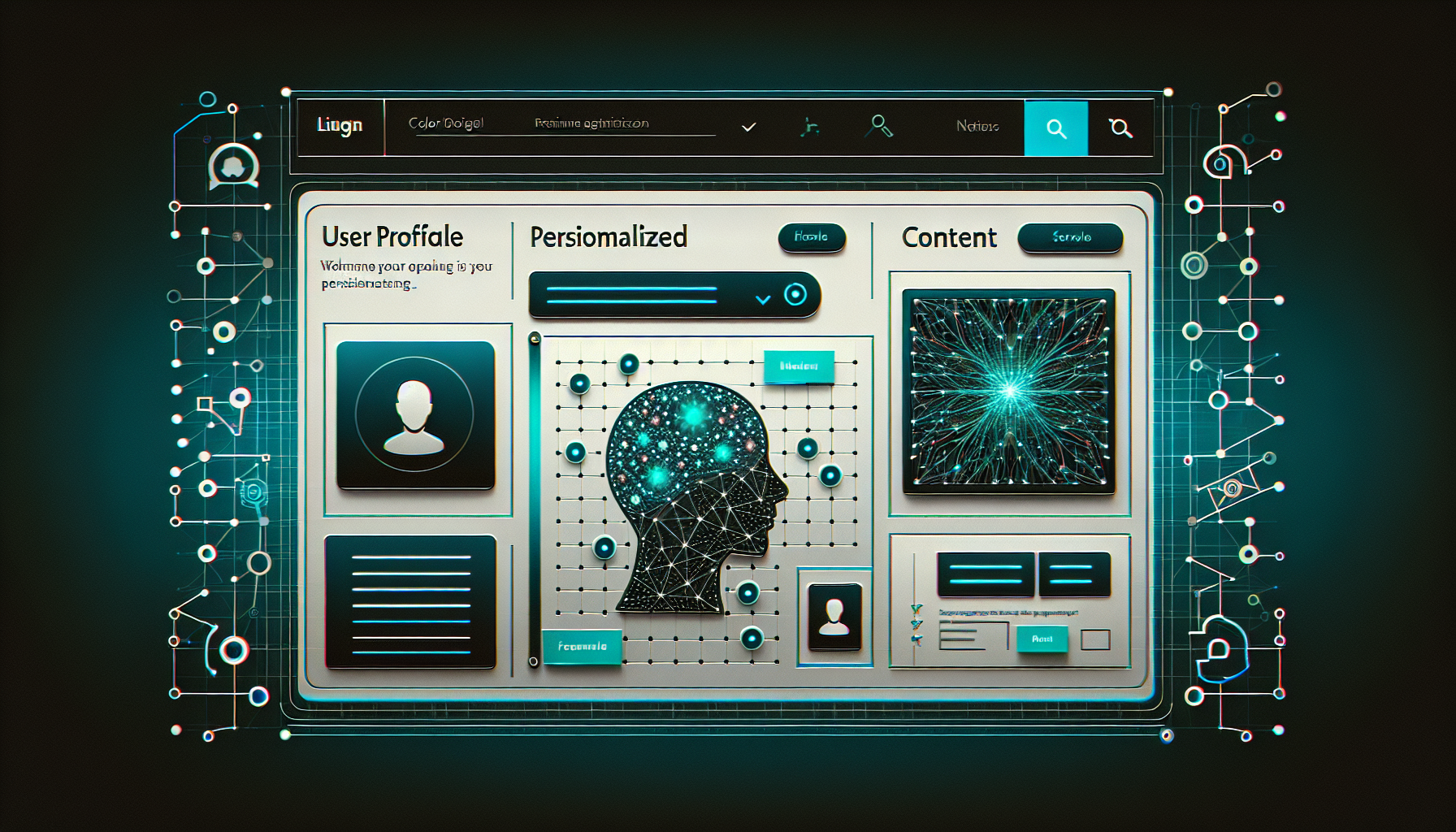Select the small avatar icon near the head graphic
1456x832 pixels.
click(834, 616)
